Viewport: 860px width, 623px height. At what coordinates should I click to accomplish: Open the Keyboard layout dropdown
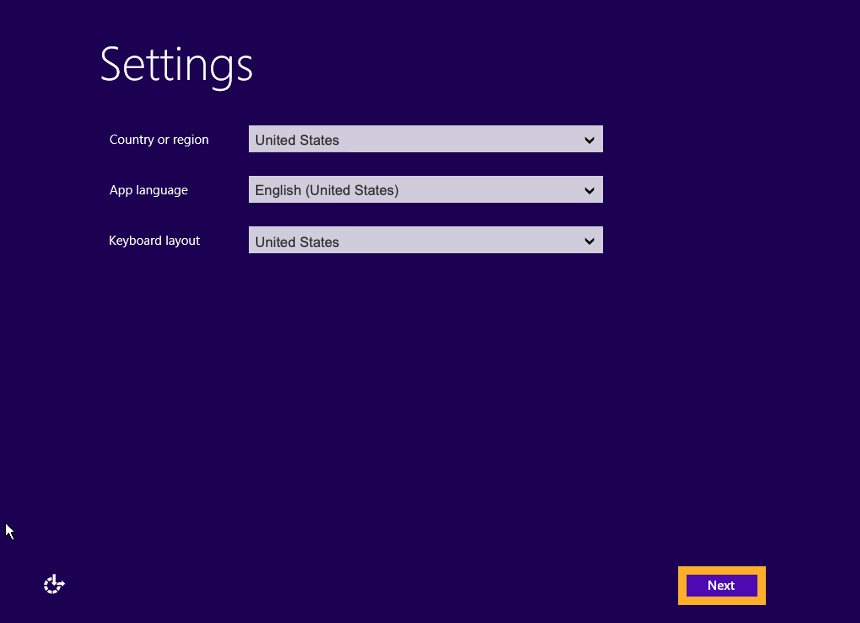[426, 240]
